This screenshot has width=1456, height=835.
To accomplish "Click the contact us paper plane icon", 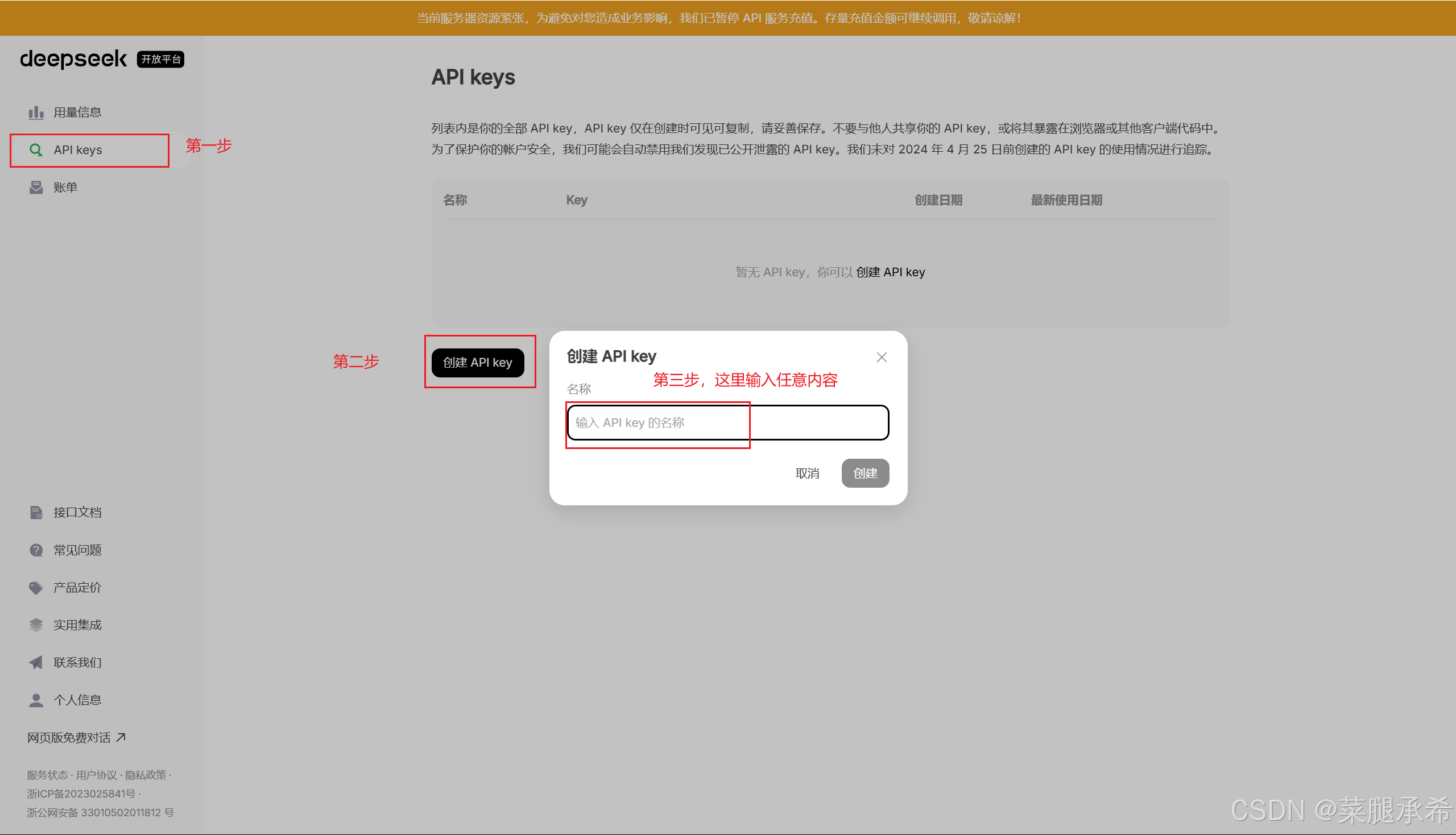I will tap(36, 662).
